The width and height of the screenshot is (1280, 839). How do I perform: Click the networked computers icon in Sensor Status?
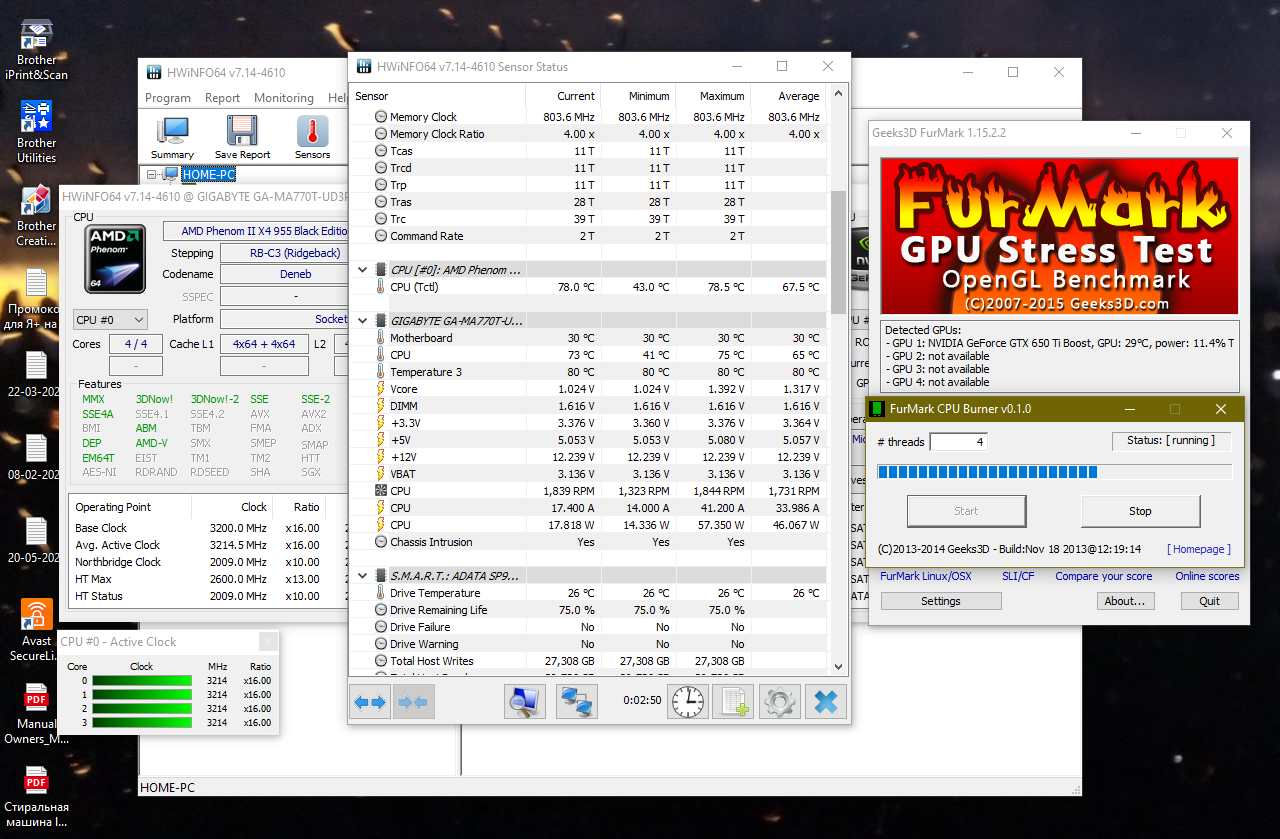(x=577, y=702)
